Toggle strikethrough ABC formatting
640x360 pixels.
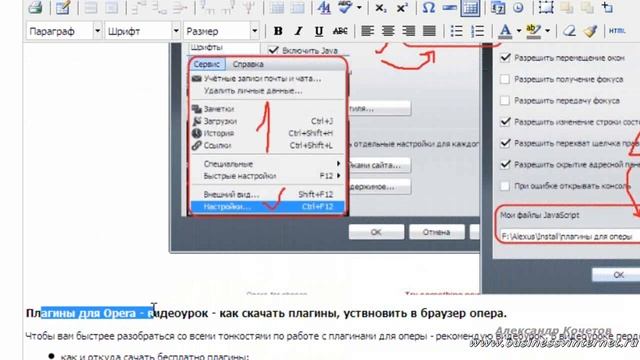(340, 31)
